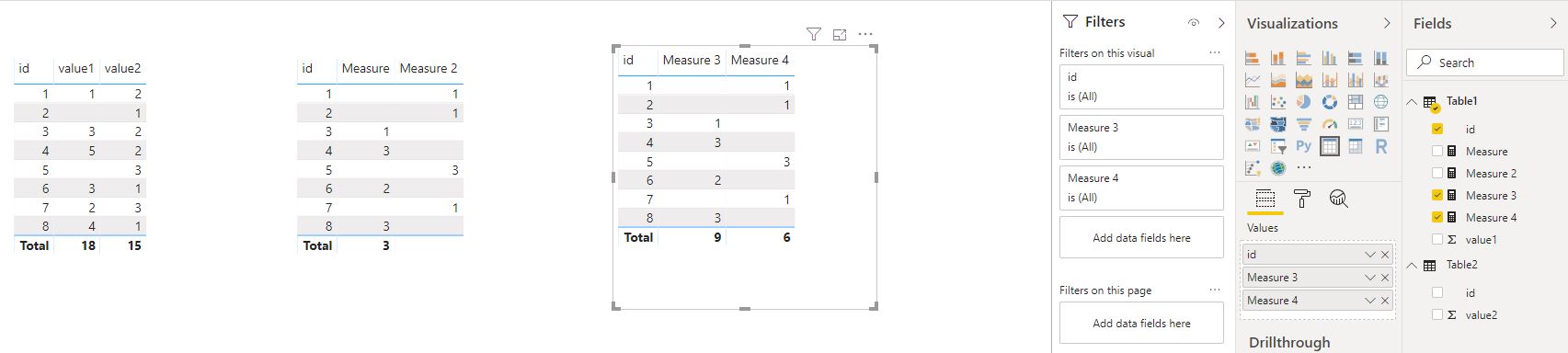Select the 100% stacked bar chart visual
Screen dimensions: 1568x353
point(1356,58)
